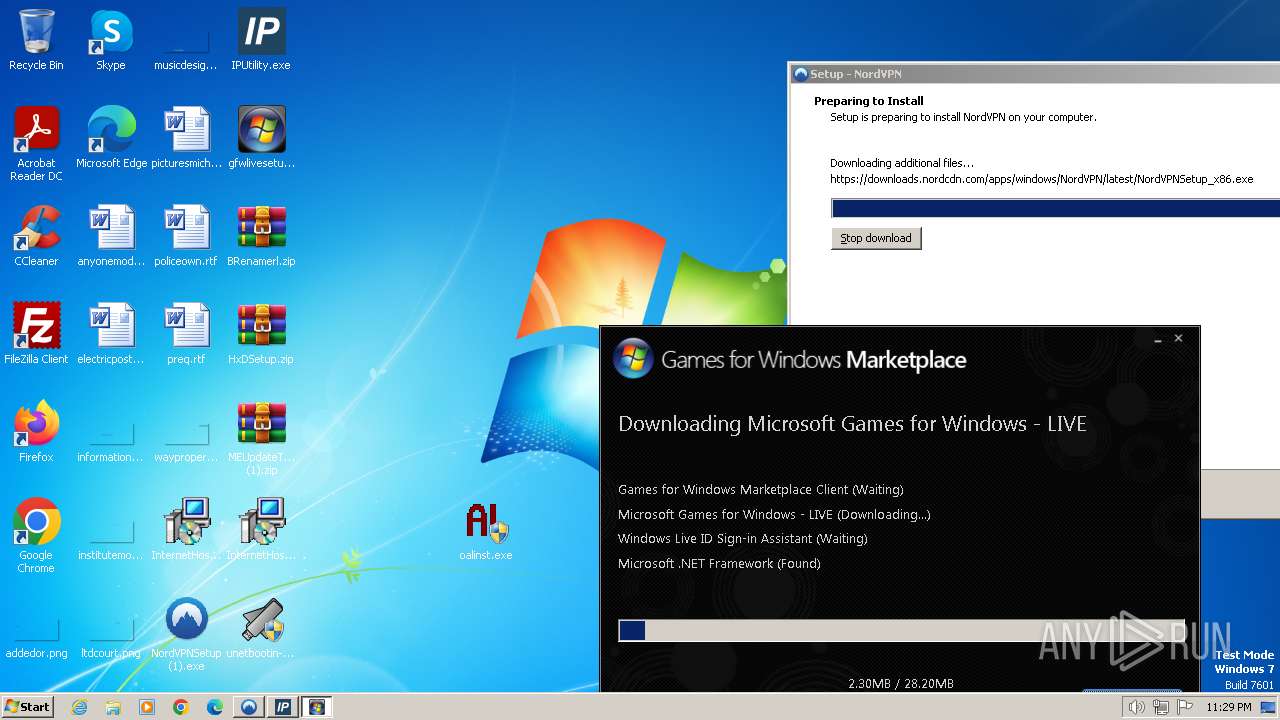Switch to NordVPN setup taskbar button
Viewport: 1280px width, 720px height.
click(249, 707)
